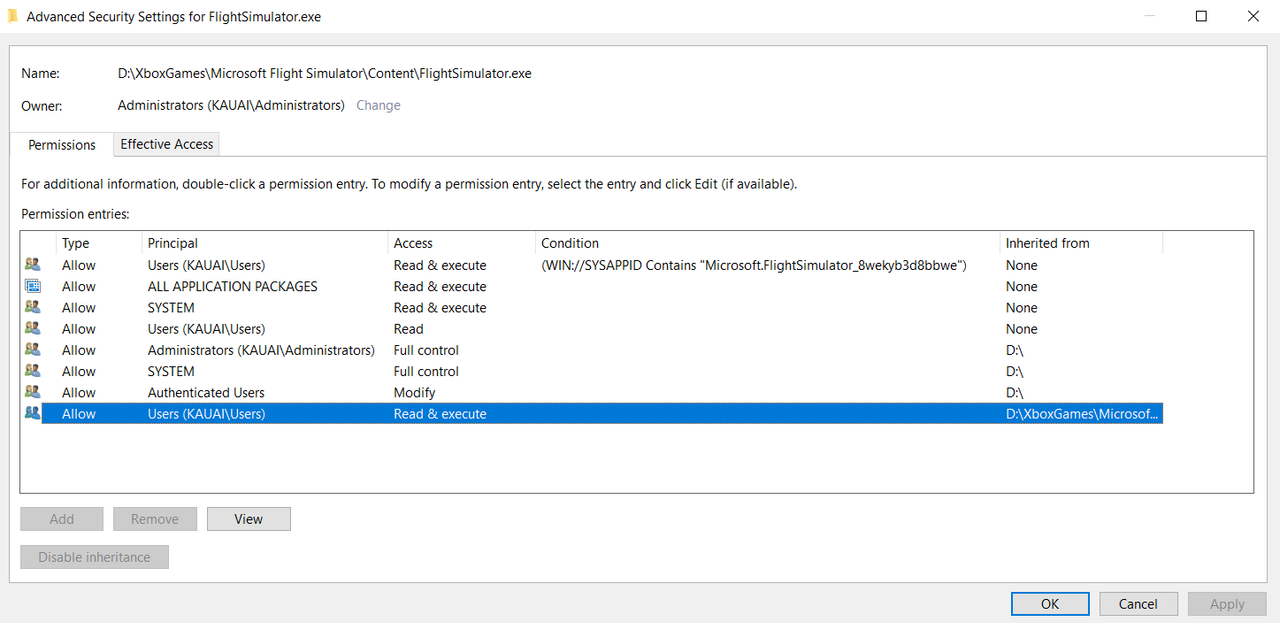The image size is (1280, 623).
Task: Click the Cancel button
Action: (x=1138, y=604)
